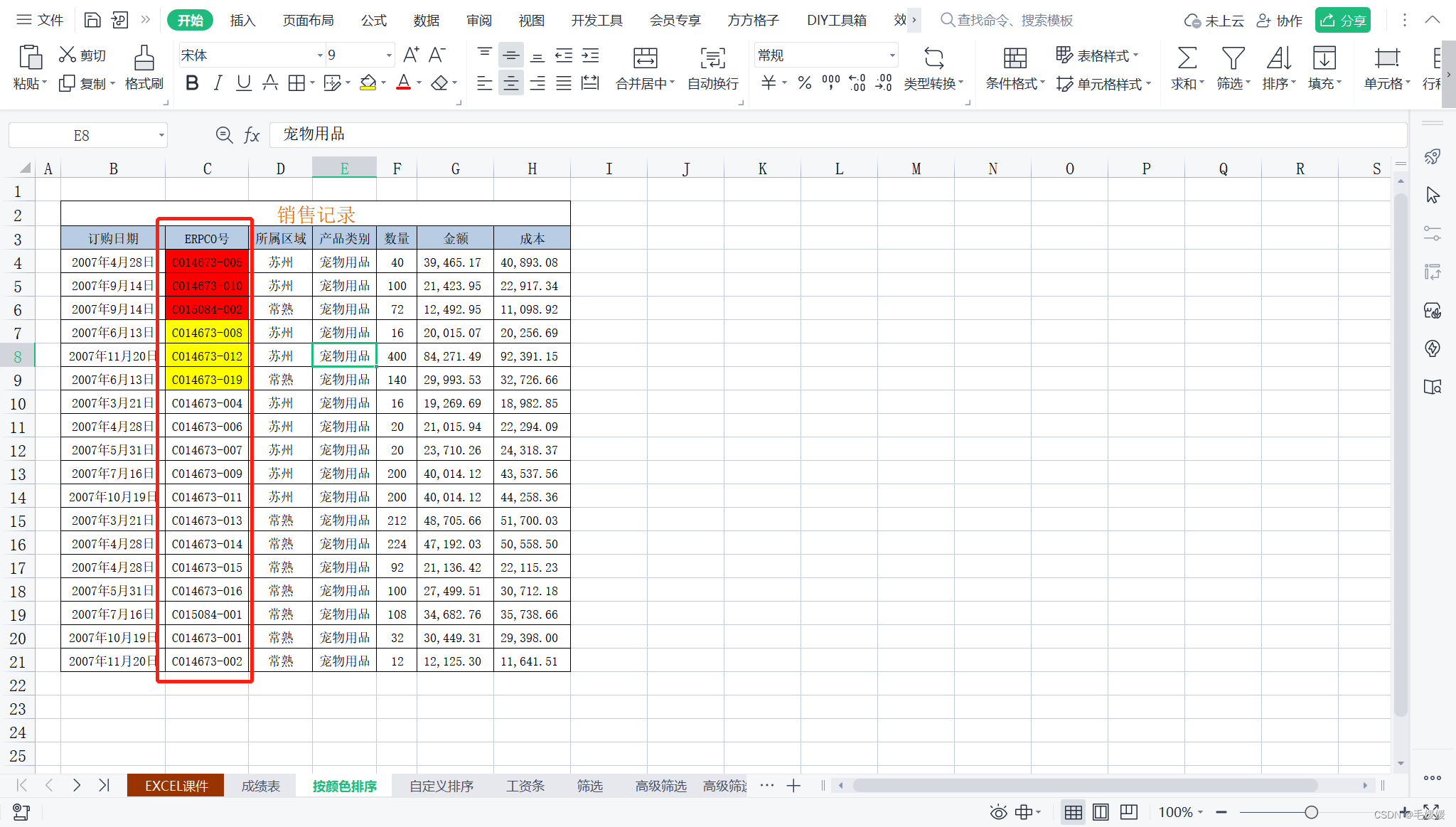Switch to the 自定义排序 sheet tab
1456x827 pixels.
[441, 786]
